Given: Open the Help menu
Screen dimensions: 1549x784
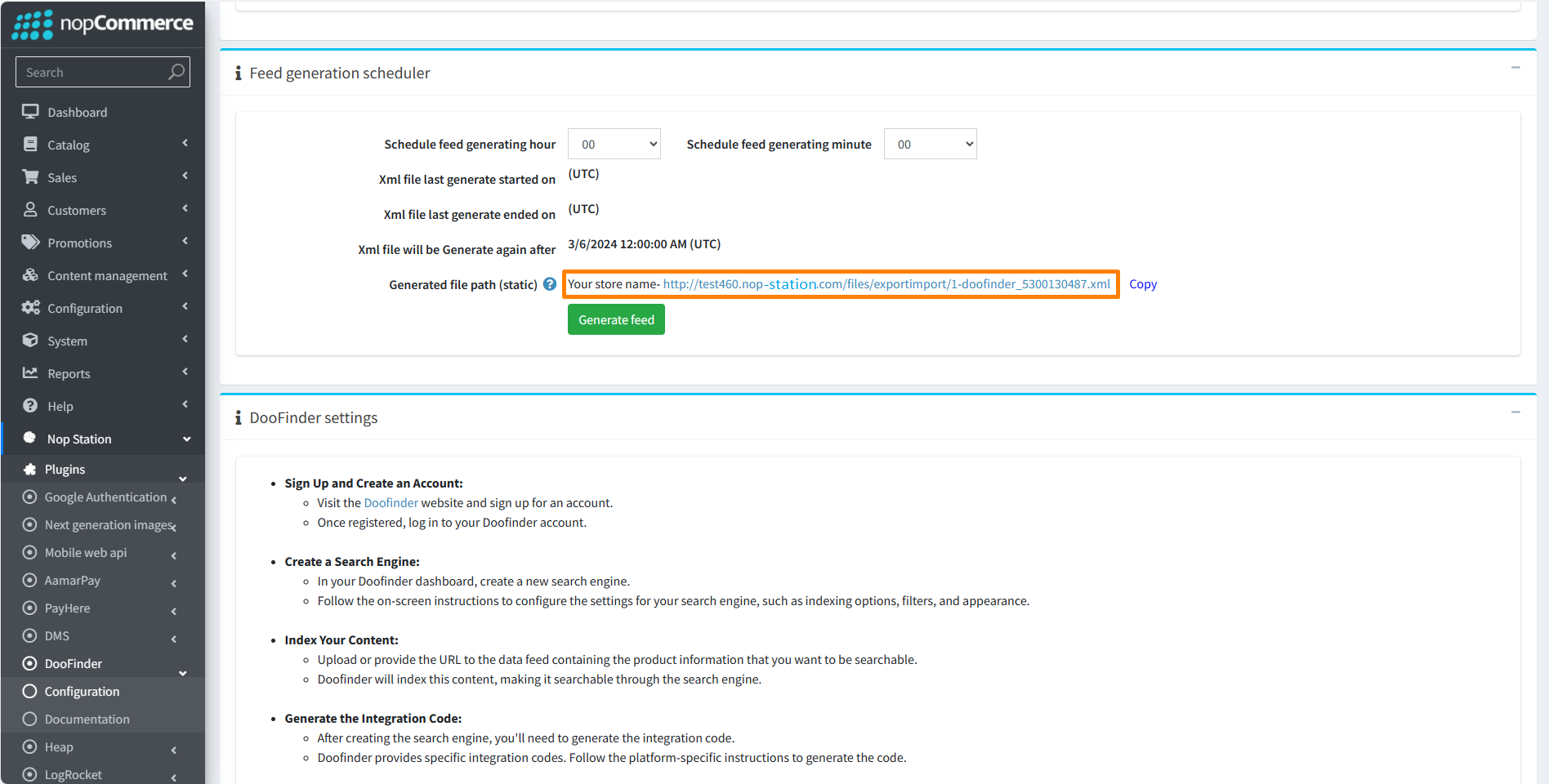Looking at the screenshot, I should click(x=103, y=406).
